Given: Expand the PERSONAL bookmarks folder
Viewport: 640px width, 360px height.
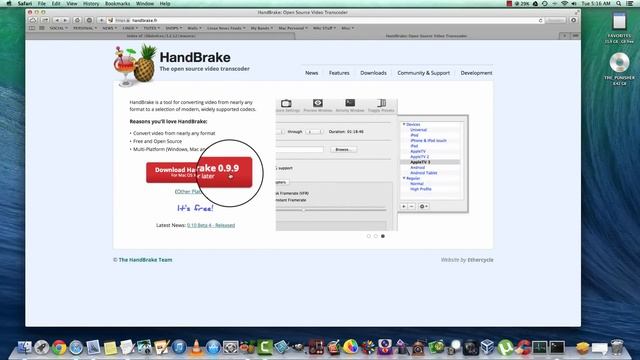Looking at the screenshot, I should click(85, 28).
